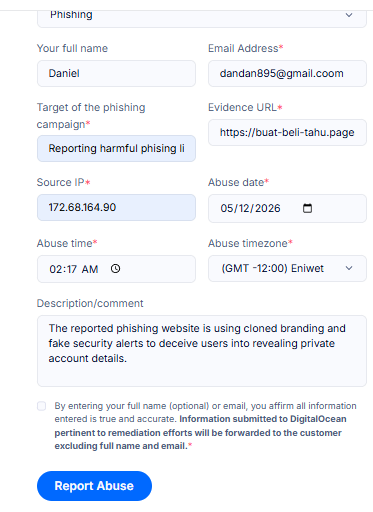Open the Abuse timezone dropdown

tap(287, 268)
